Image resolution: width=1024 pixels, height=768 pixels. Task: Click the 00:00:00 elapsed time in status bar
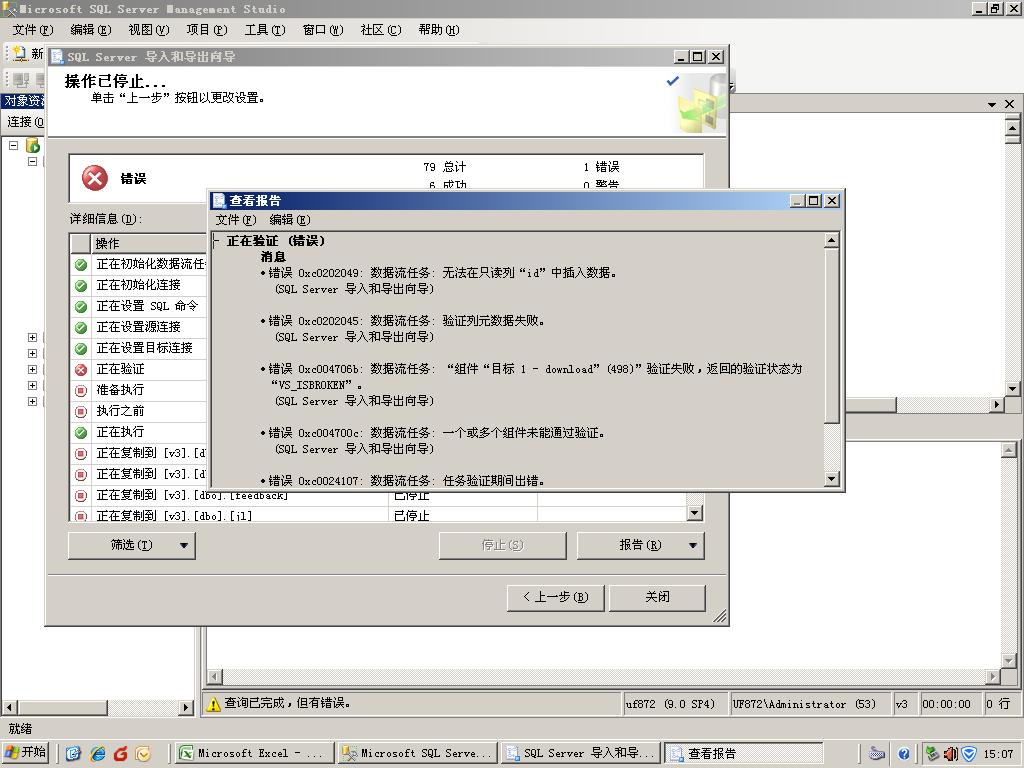946,704
